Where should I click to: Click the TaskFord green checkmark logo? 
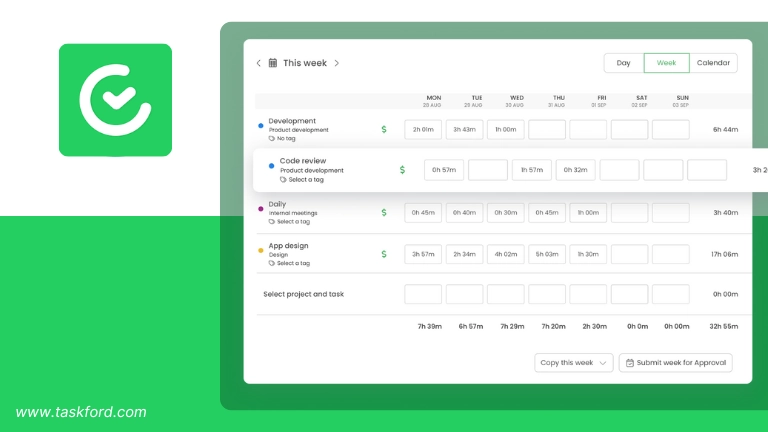[x=115, y=100]
